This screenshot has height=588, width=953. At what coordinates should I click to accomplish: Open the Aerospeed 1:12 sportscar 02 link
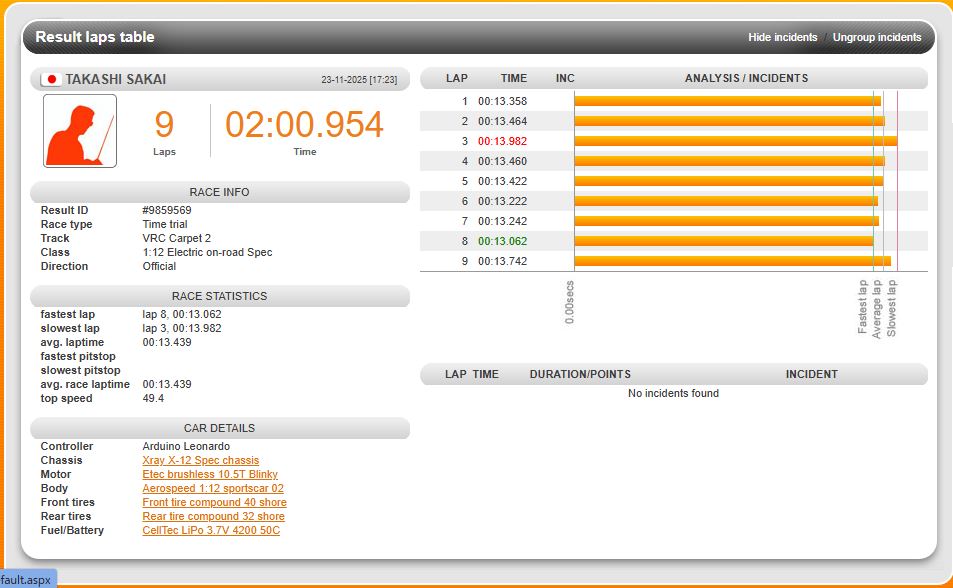coord(213,489)
